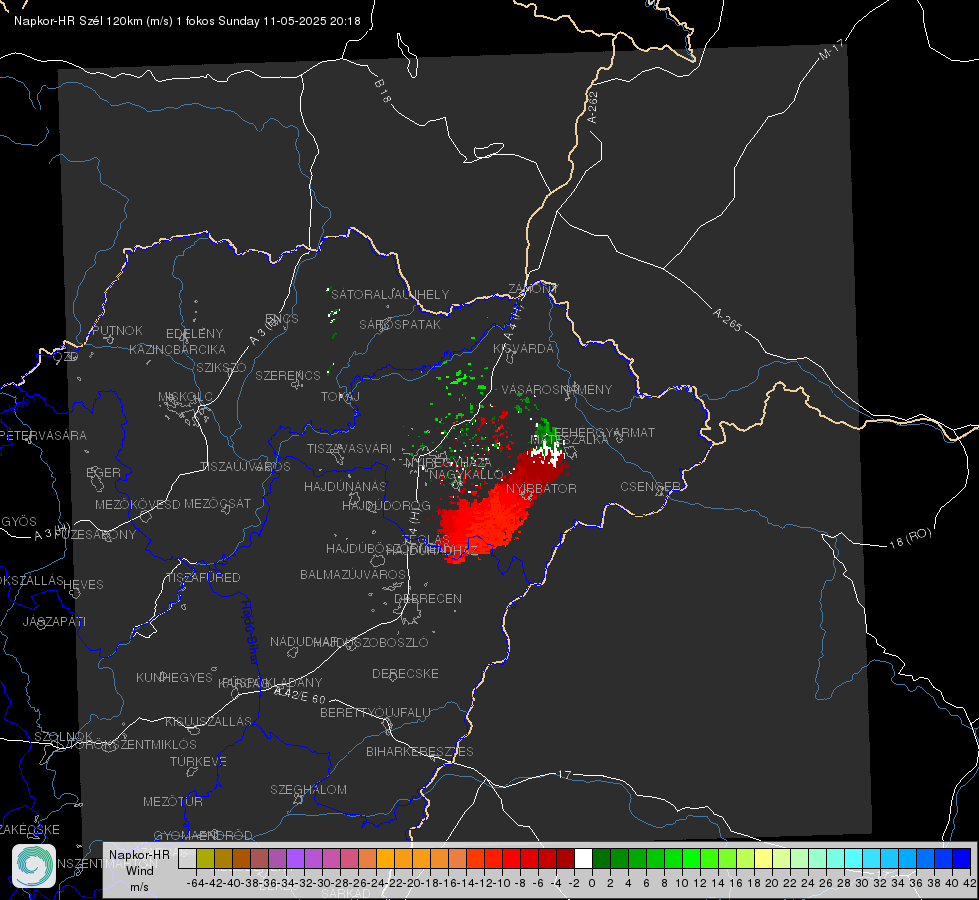Click the TÚRKEVE label
Viewport: 979px width, 900px height.
[x=198, y=761]
